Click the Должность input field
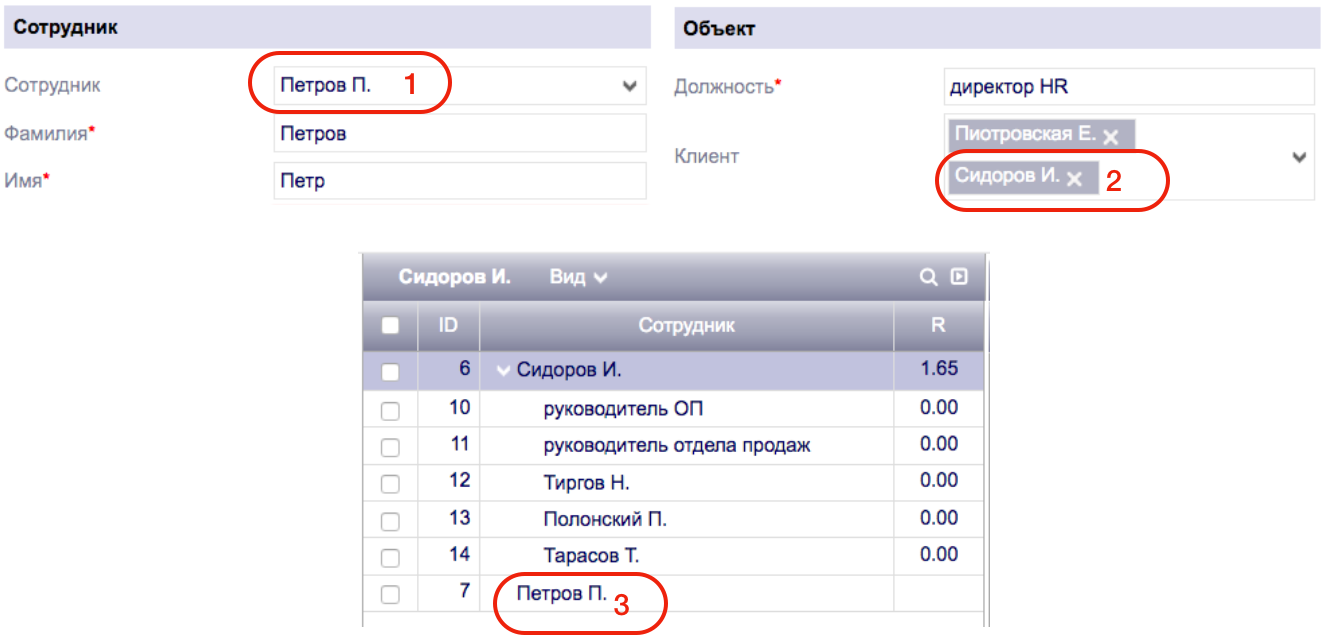The image size is (1321, 639). point(1129,86)
